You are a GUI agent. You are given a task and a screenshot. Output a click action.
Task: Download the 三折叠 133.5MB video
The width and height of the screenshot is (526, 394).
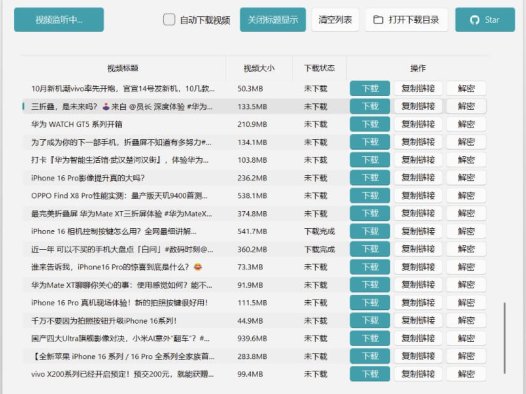(x=370, y=106)
